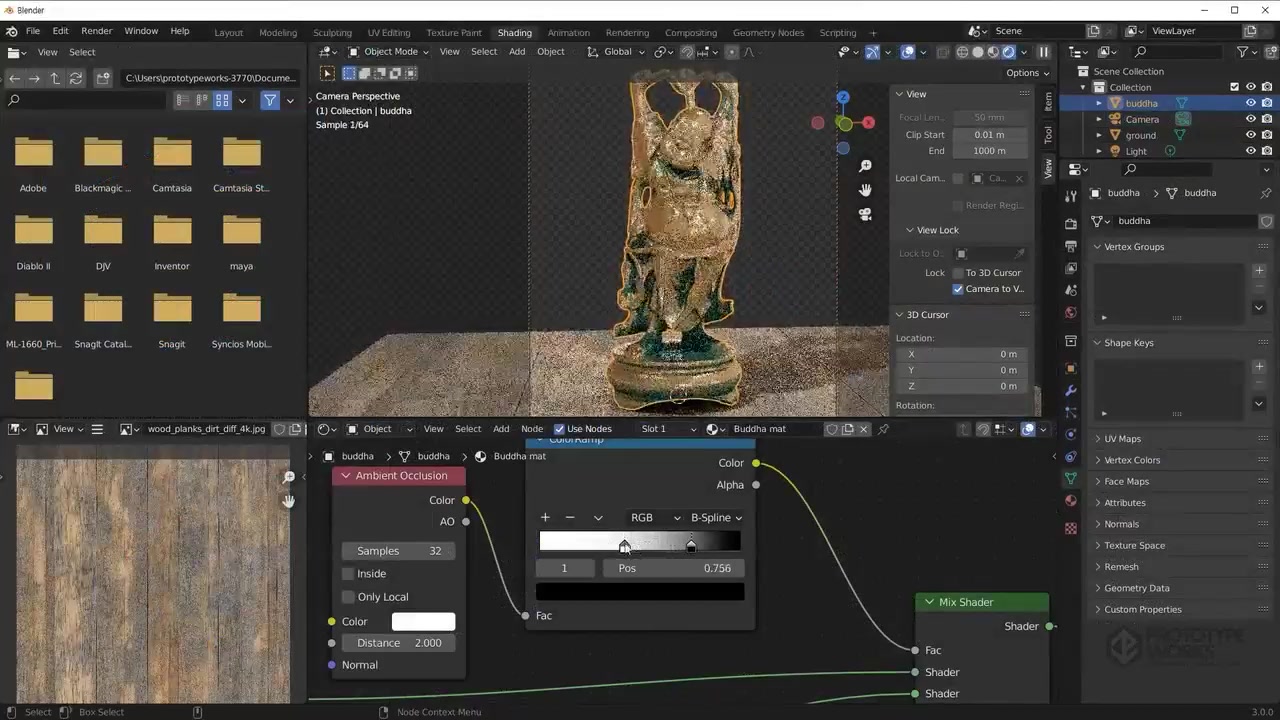This screenshot has height=720, width=1280.
Task: Open the Render menu
Action: 97,32
